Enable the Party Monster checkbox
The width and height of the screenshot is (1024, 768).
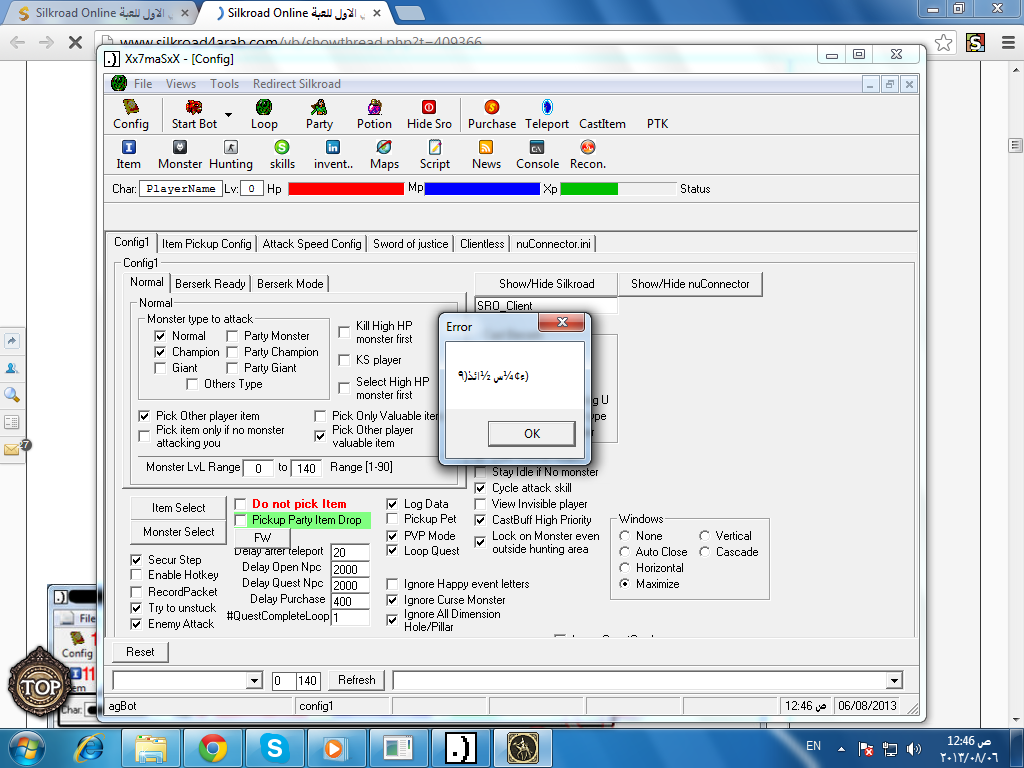tap(232, 336)
